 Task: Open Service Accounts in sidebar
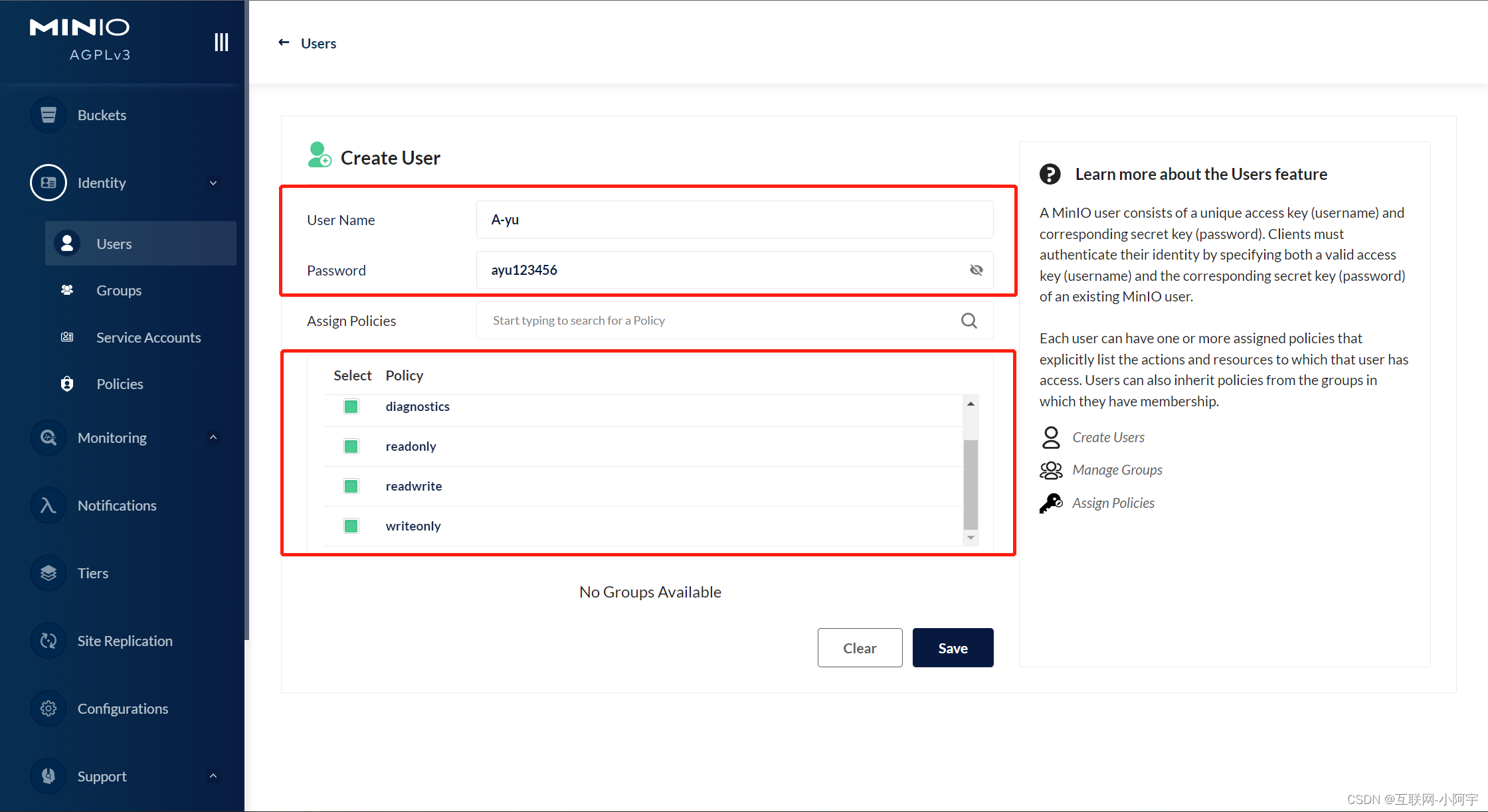[x=148, y=337]
